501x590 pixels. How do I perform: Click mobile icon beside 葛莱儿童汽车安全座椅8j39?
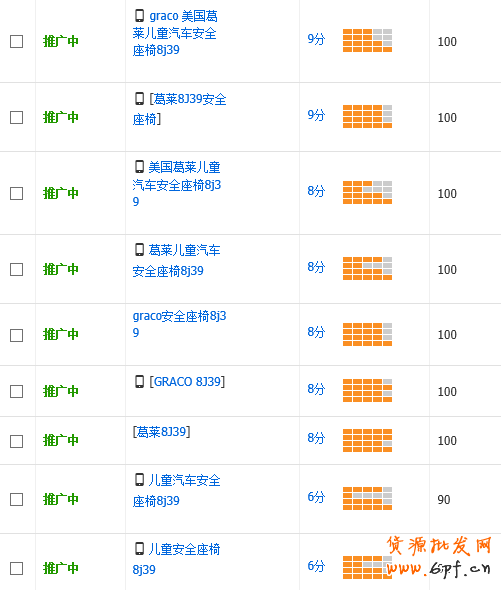click(x=139, y=249)
